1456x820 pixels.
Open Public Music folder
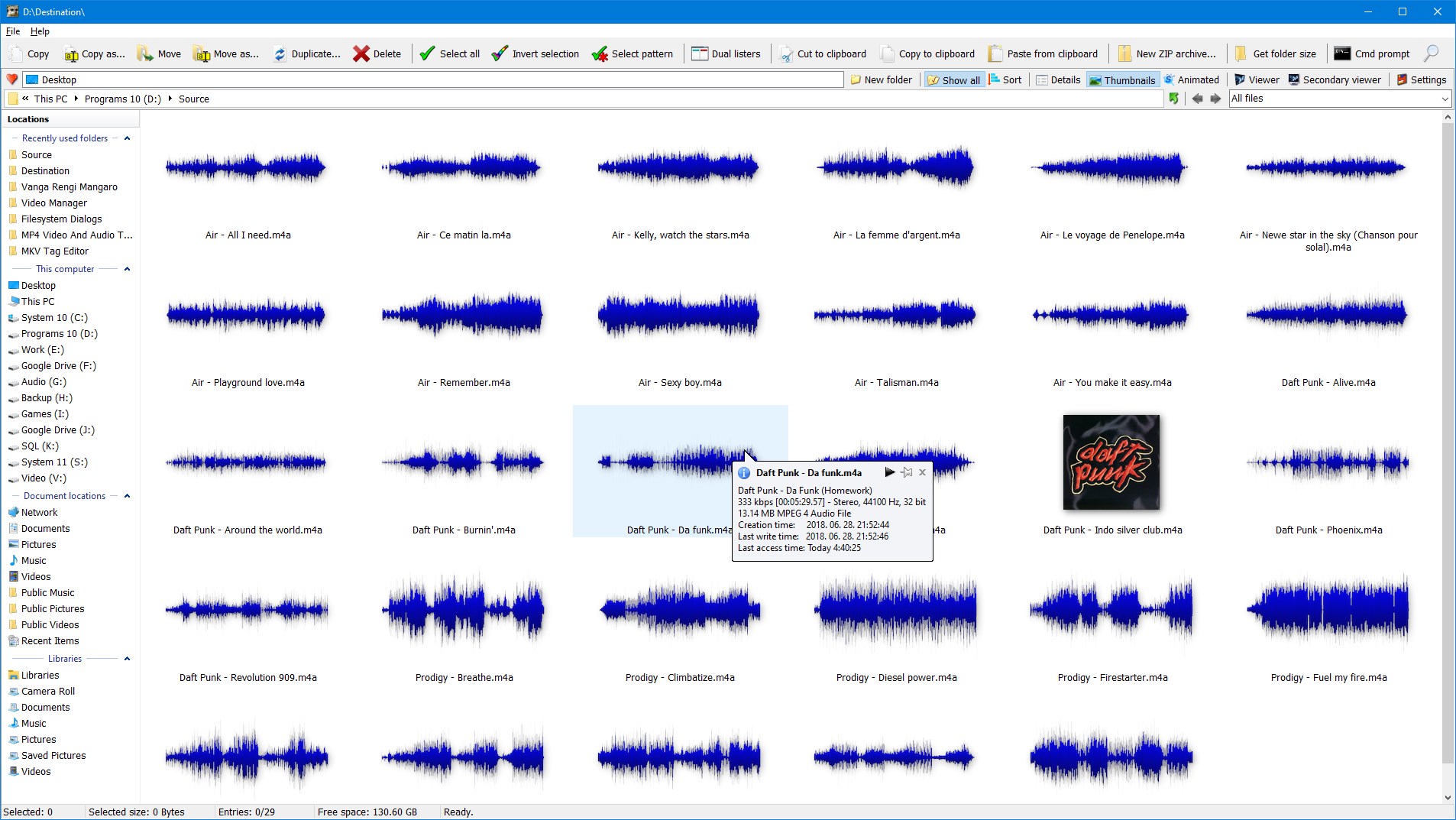(x=47, y=593)
